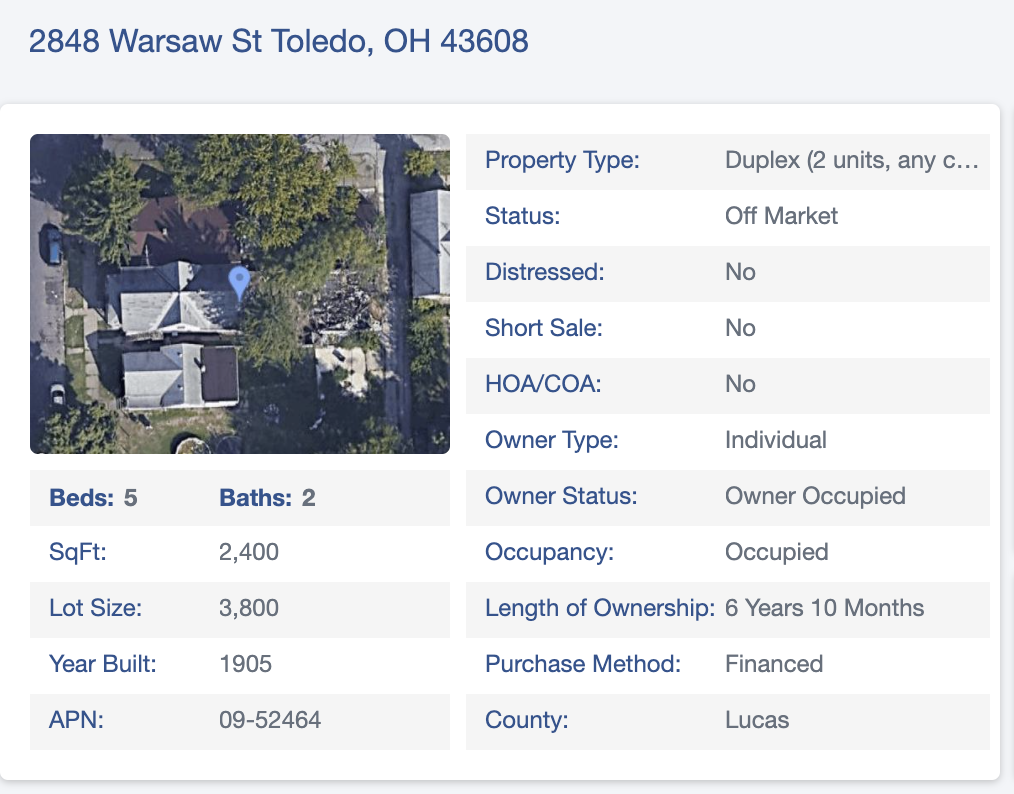1014x794 pixels.
Task: Select the address heading 2848 Warsaw St
Action: [x=279, y=41]
